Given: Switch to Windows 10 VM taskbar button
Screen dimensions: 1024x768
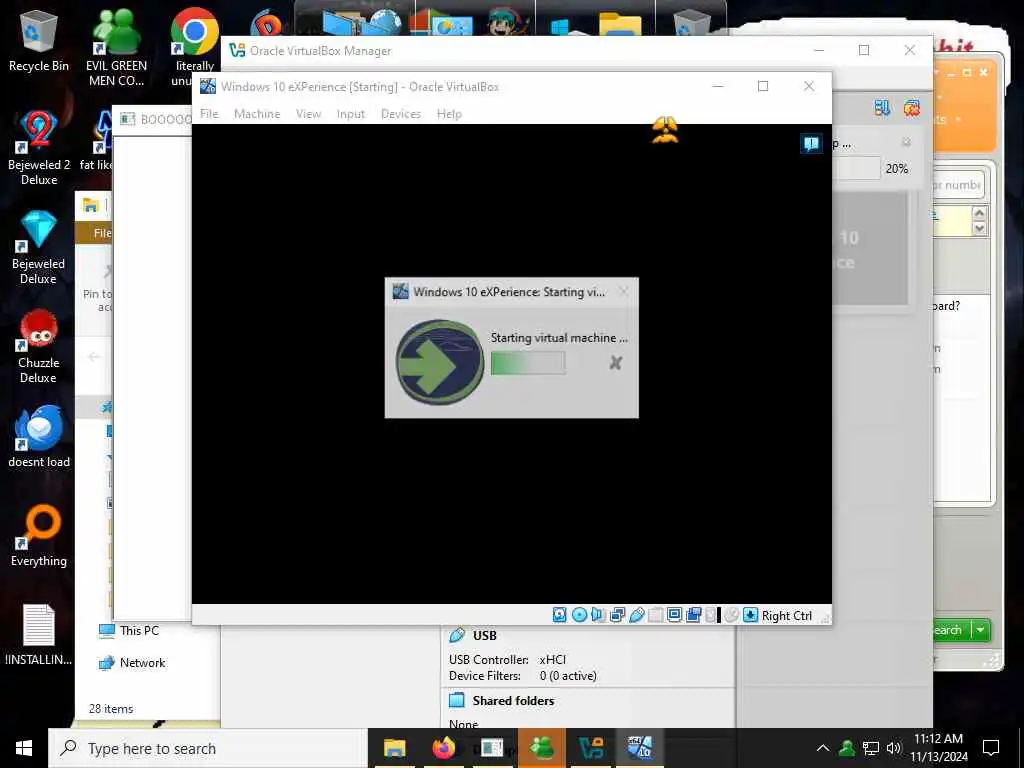Looking at the screenshot, I should click(x=640, y=748).
